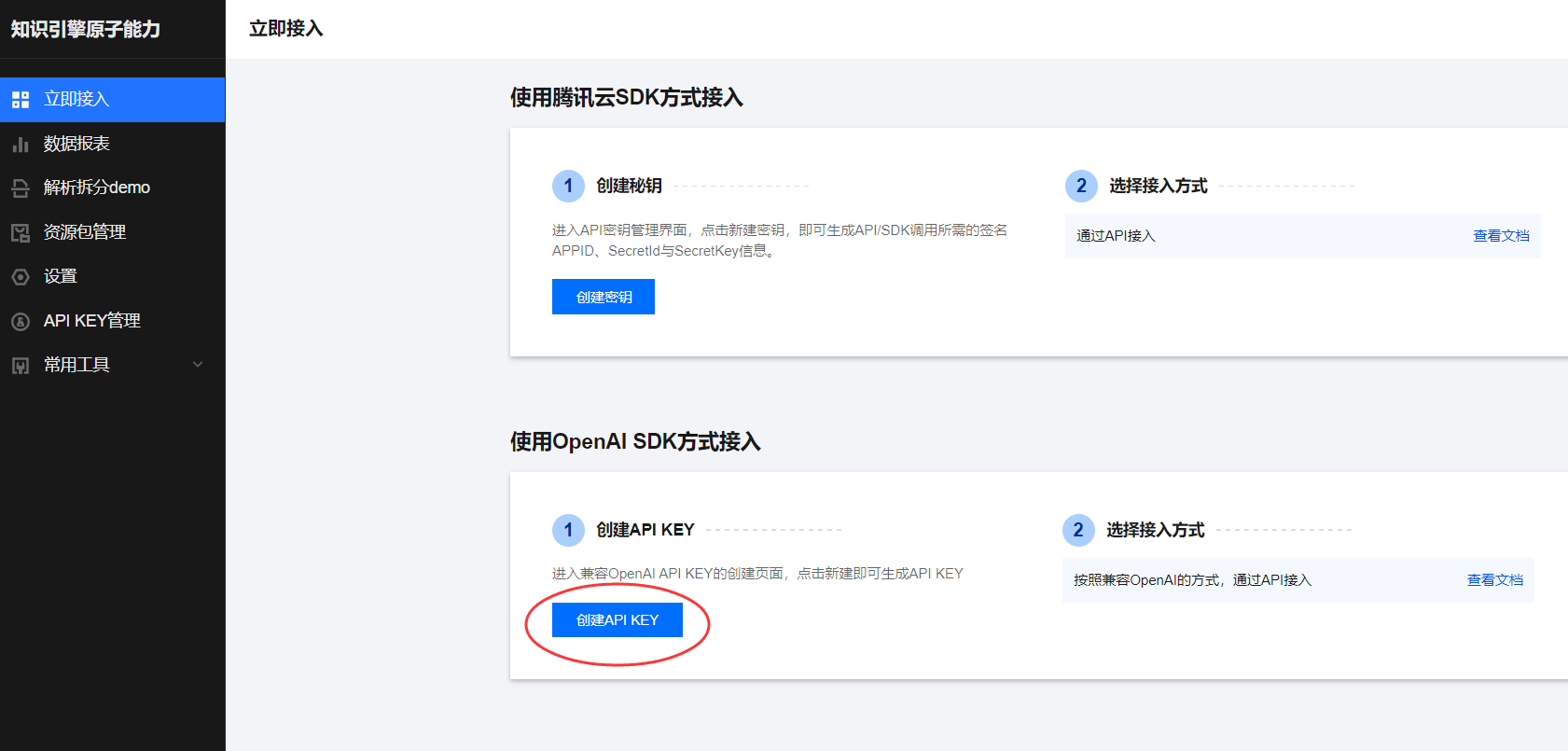Click the 立即接入 page header title
Screen dimensions: 1568x751
286,29
